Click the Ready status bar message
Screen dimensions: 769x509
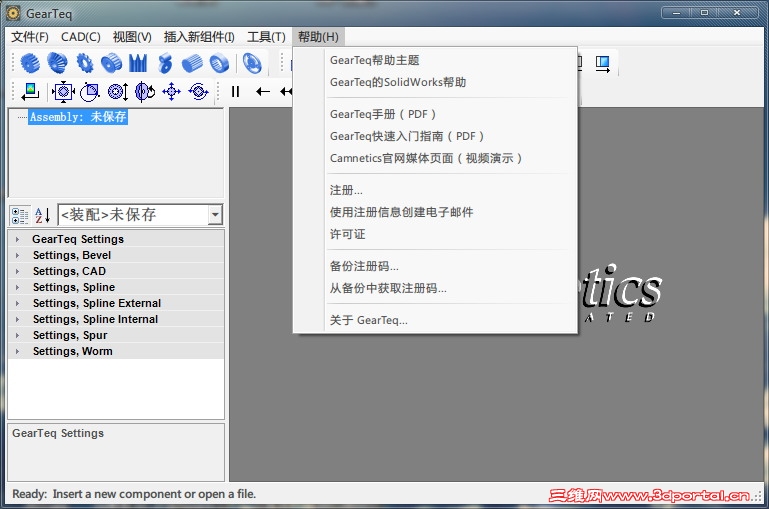tap(134, 494)
